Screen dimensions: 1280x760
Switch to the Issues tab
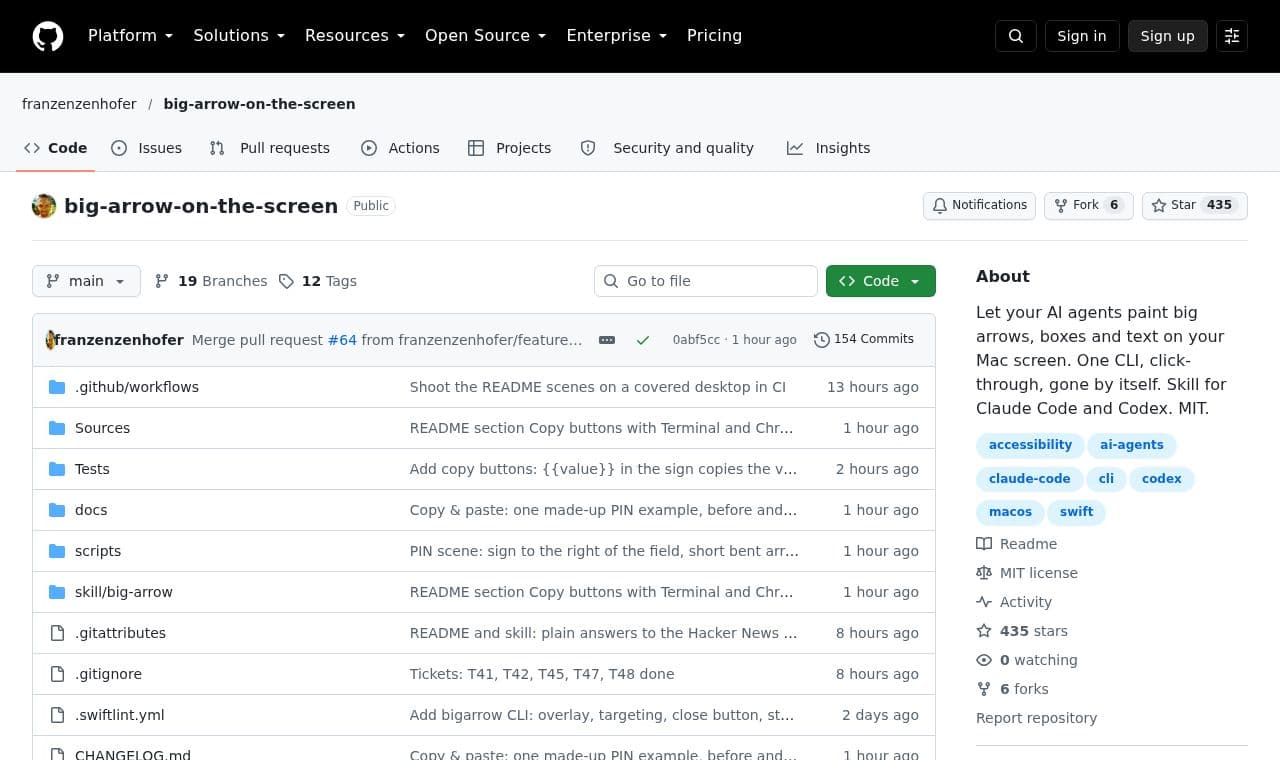click(x=147, y=148)
